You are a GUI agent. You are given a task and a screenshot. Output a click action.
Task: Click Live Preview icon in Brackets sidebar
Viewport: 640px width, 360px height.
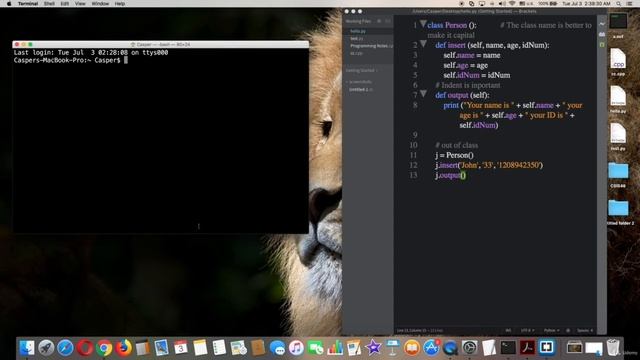[602, 24]
